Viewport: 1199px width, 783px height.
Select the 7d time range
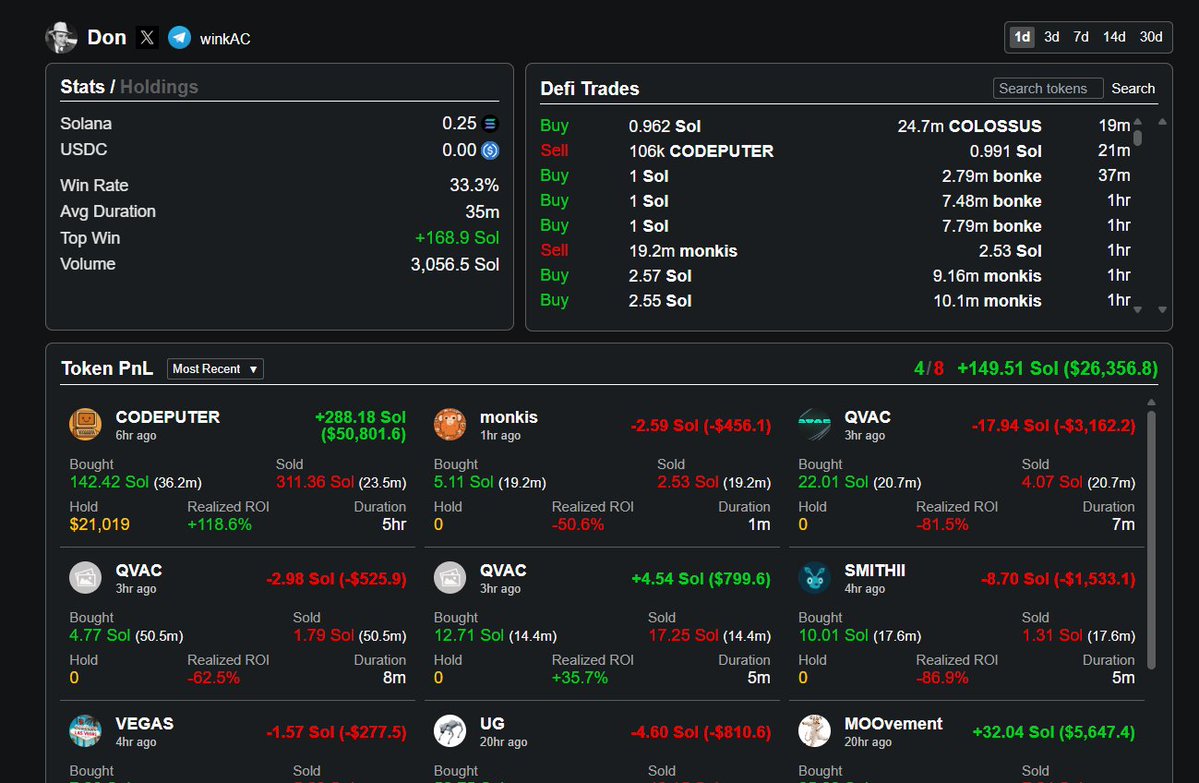(x=1081, y=37)
